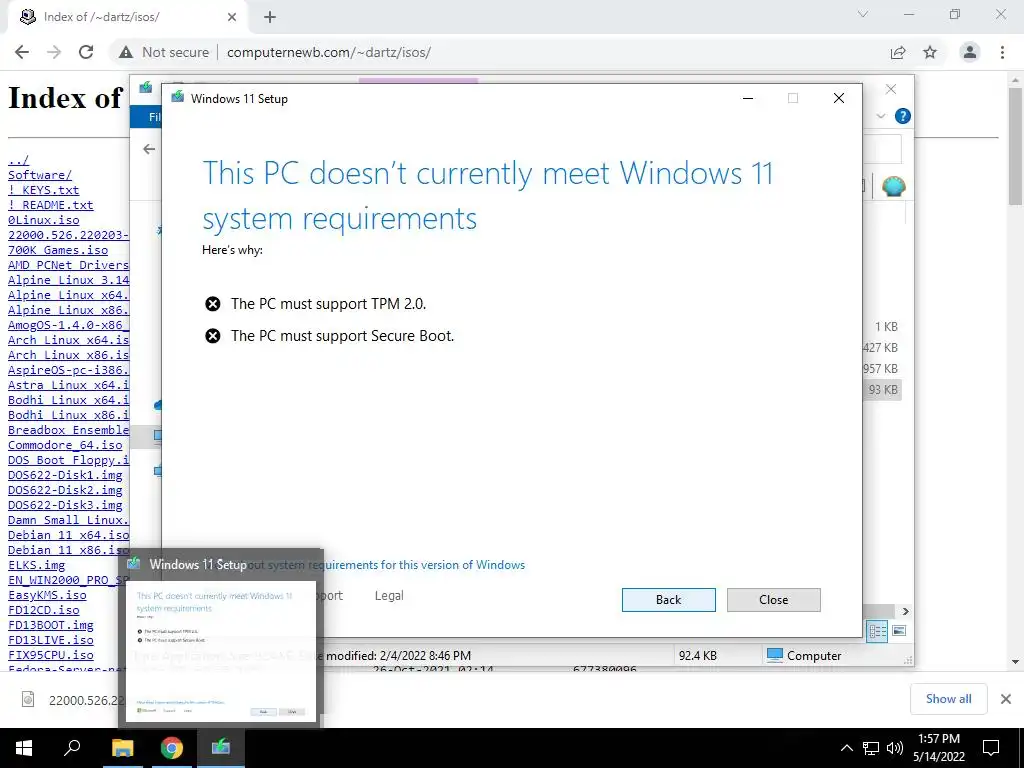Switch File Explorer to large icons view

tap(899, 631)
